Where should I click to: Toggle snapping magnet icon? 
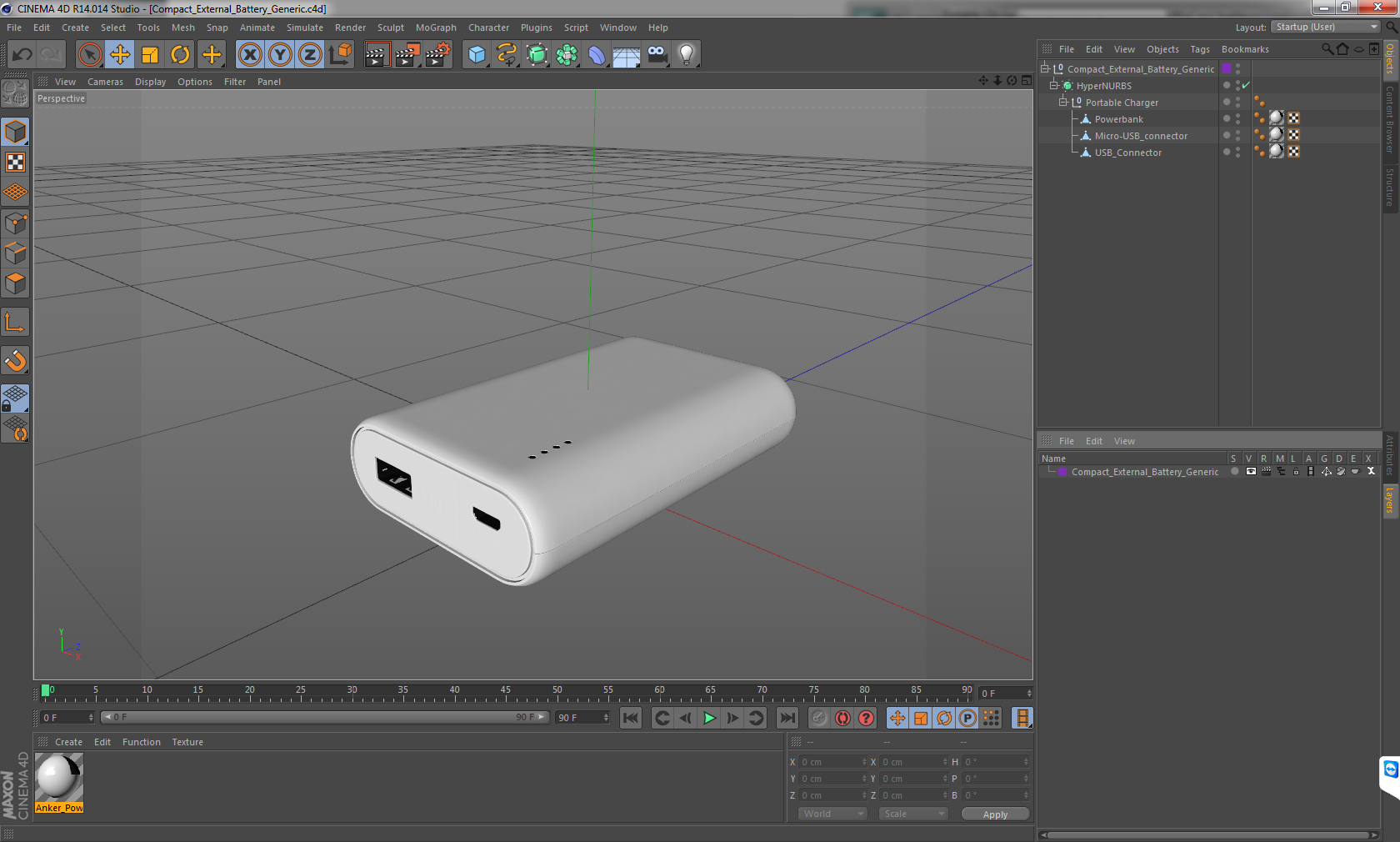click(15, 360)
